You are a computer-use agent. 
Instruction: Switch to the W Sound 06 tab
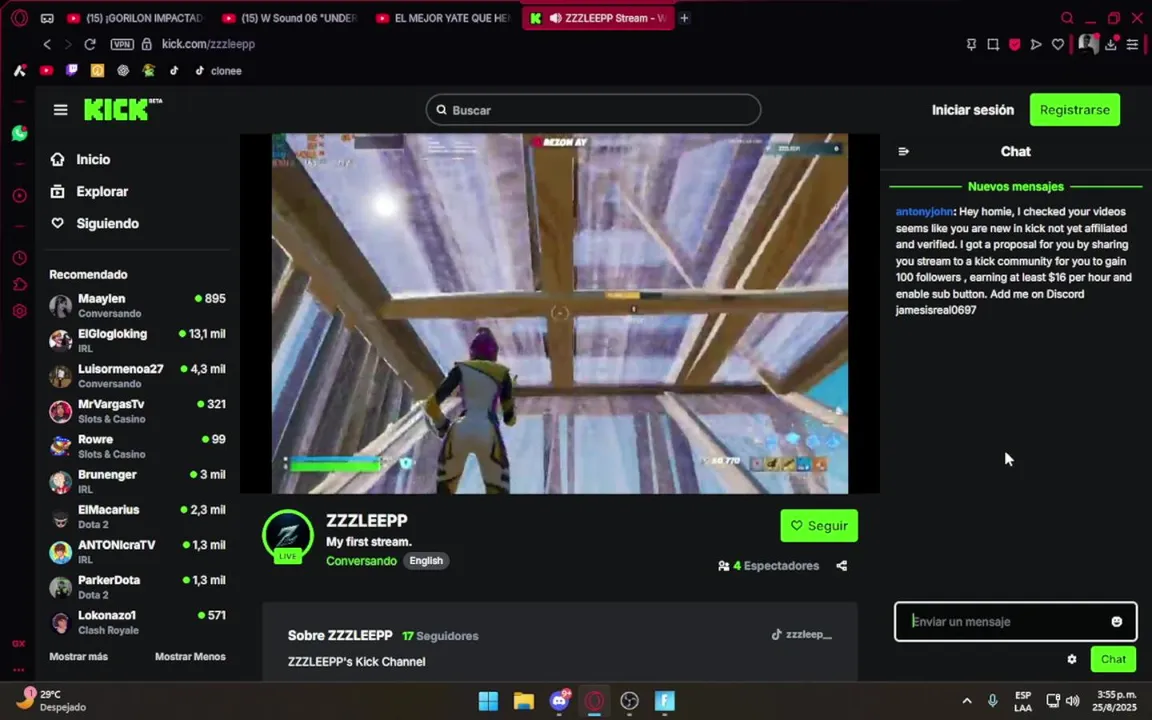pos(292,18)
